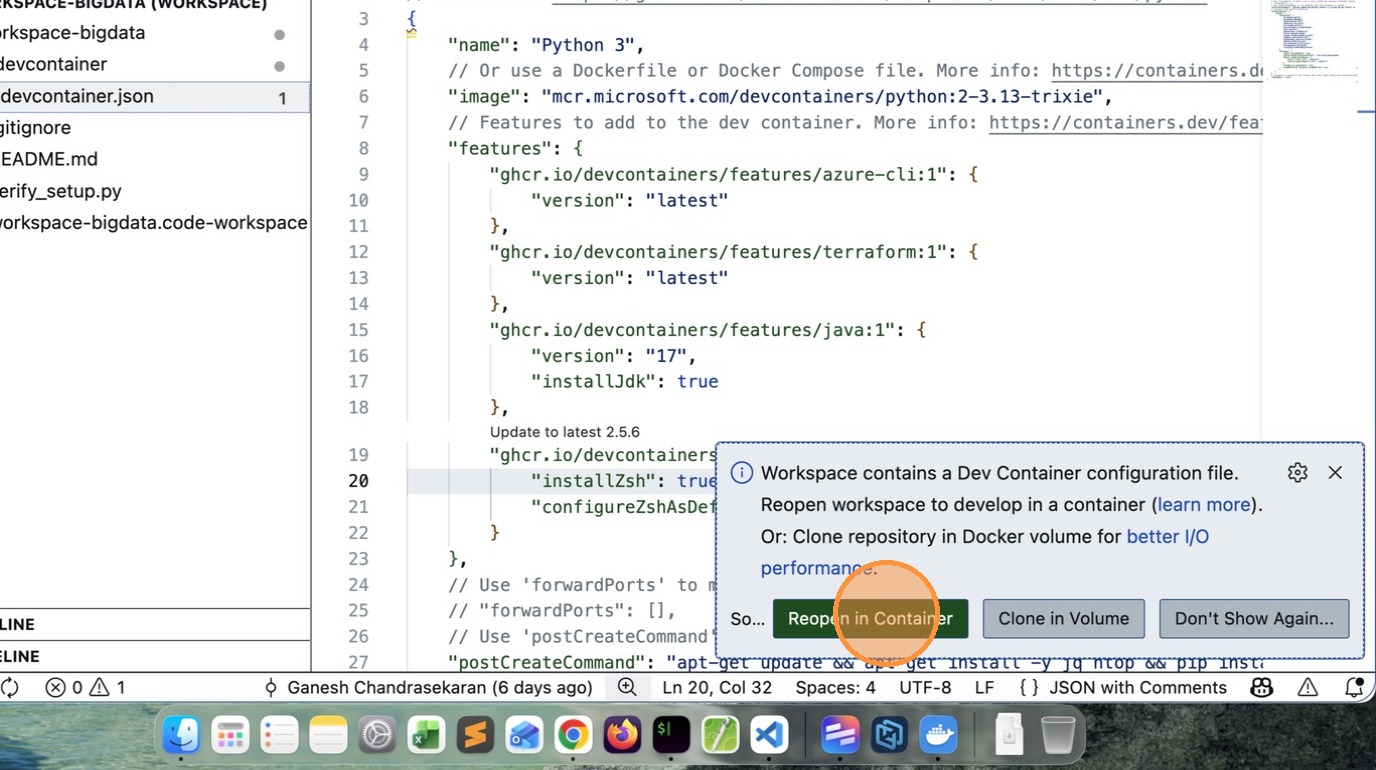Show git blame by Ganesh Chandrasekaran
Image resolution: width=1376 pixels, height=770 pixels.
point(428,688)
